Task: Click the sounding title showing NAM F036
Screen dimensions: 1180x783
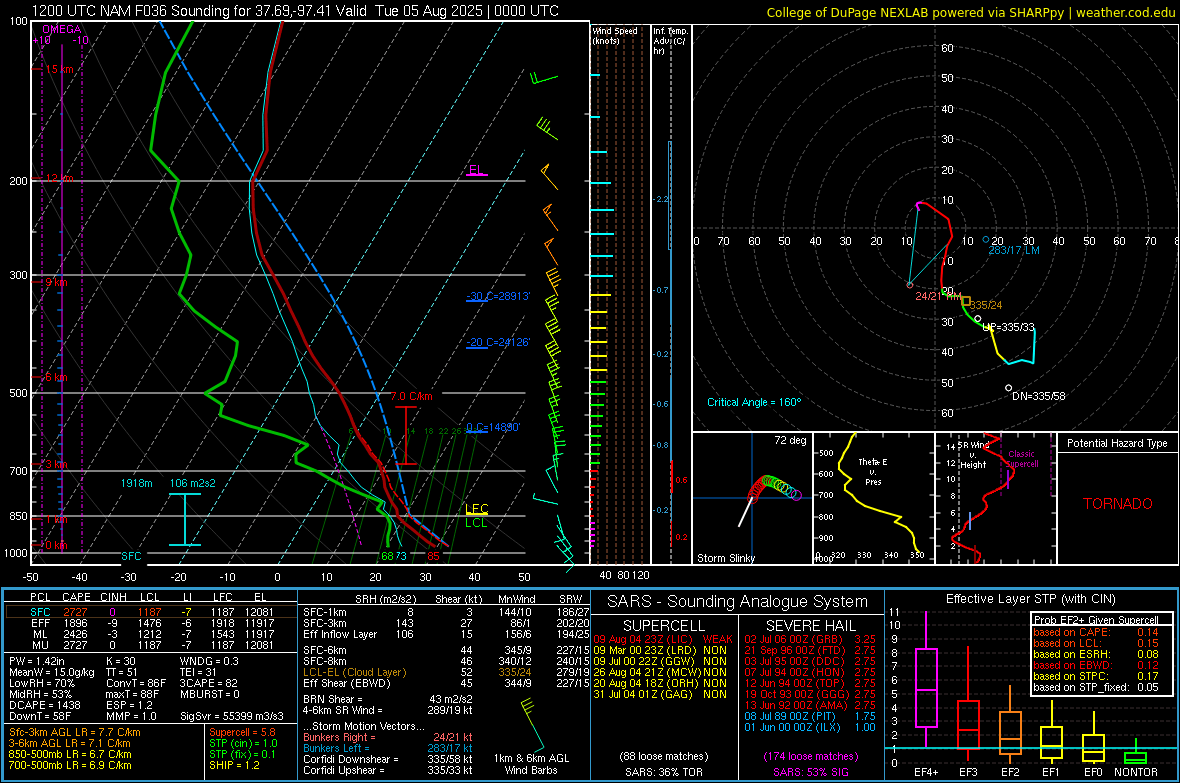Action: coord(295,11)
